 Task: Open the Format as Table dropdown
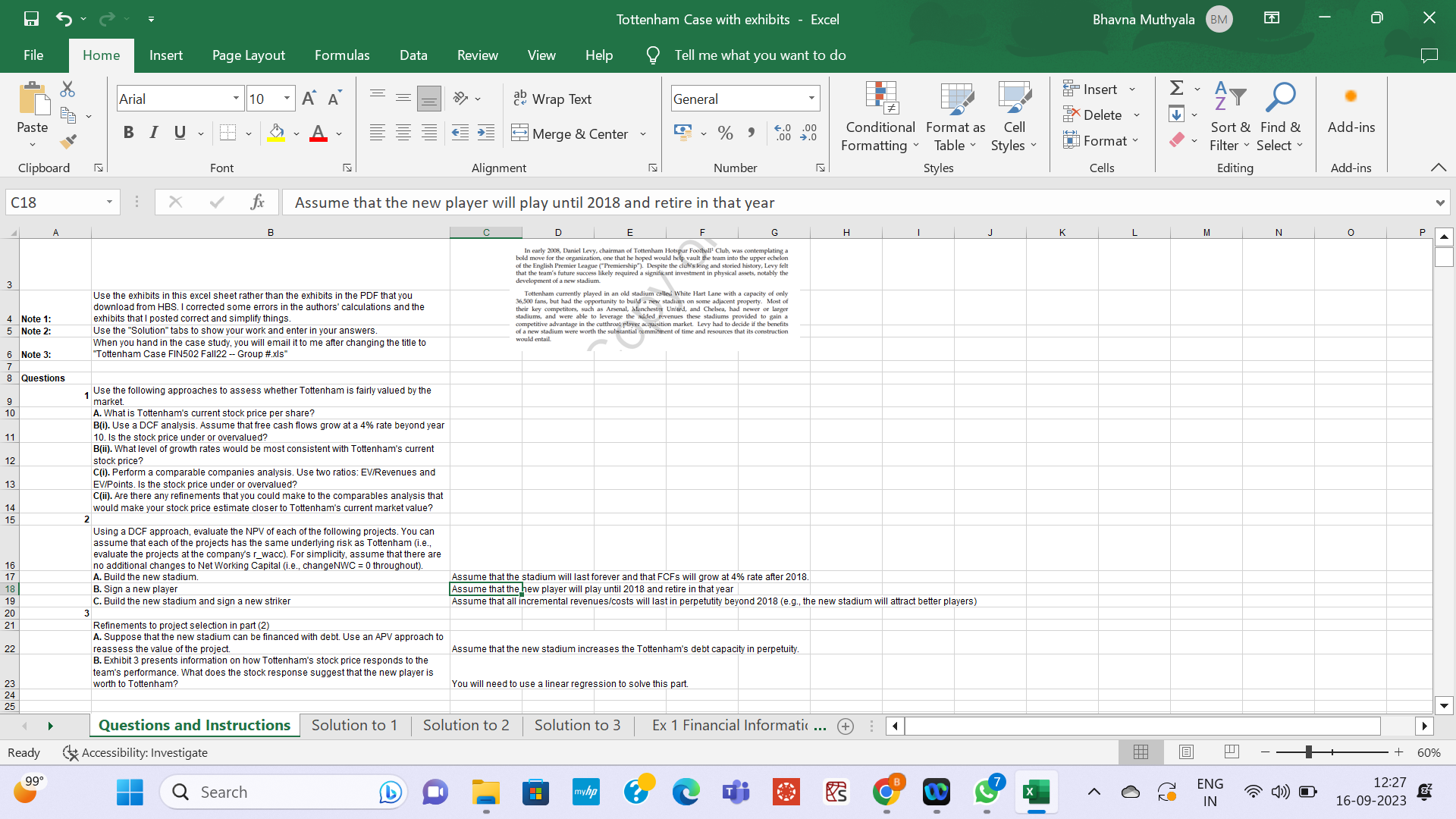click(x=955, y=118)
